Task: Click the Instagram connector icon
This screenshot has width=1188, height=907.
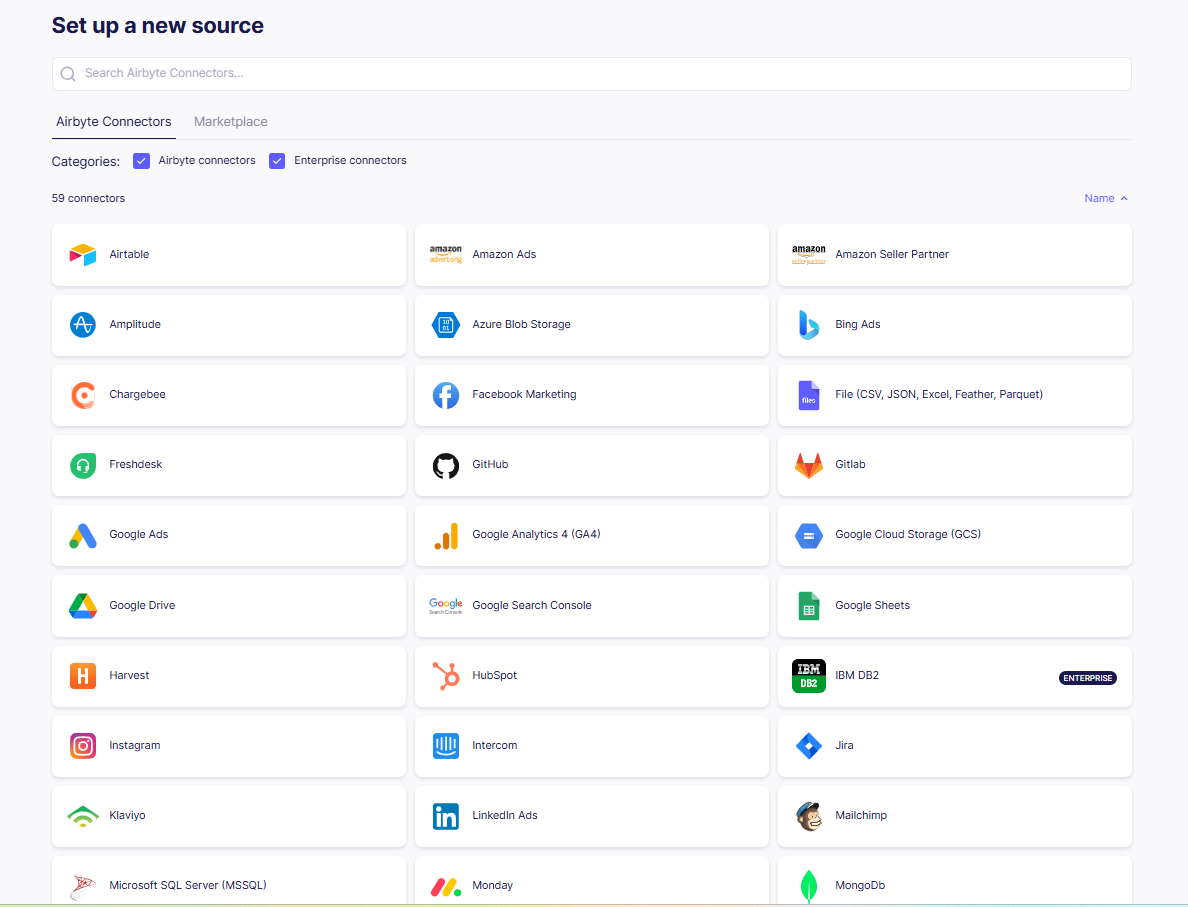Action: (82, 745)
